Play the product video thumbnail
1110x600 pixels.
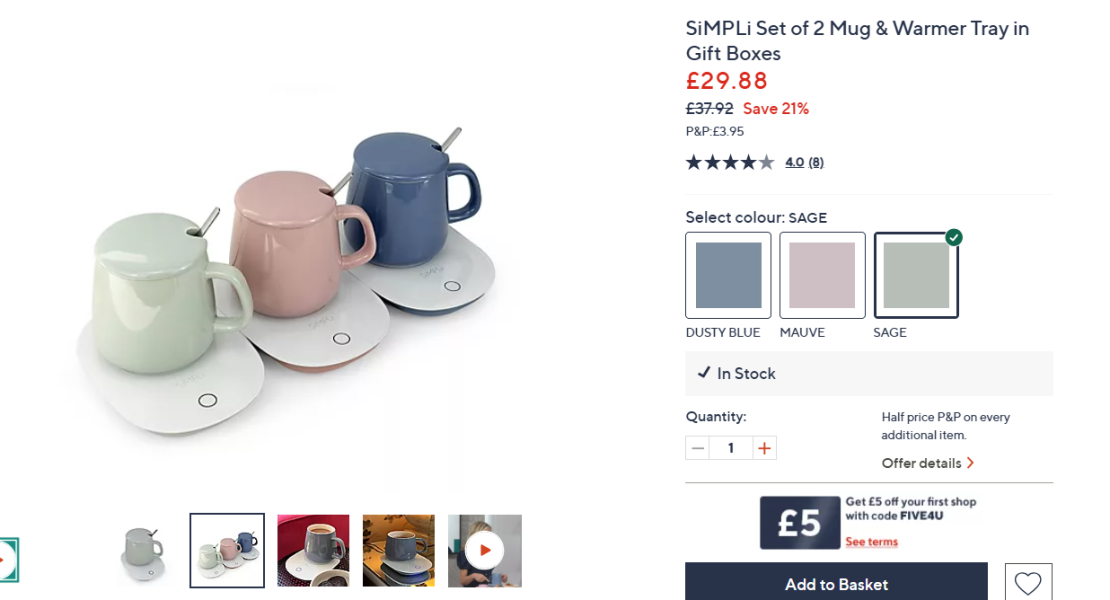485,550
